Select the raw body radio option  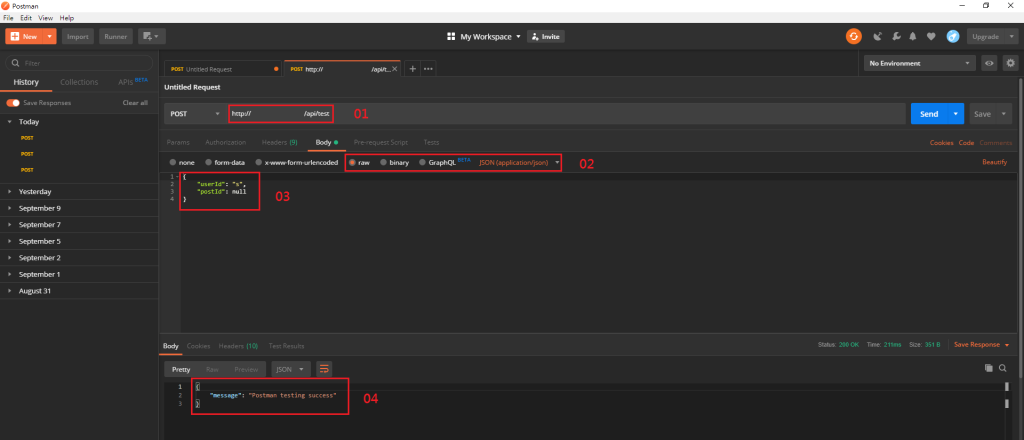coord(353,162)
